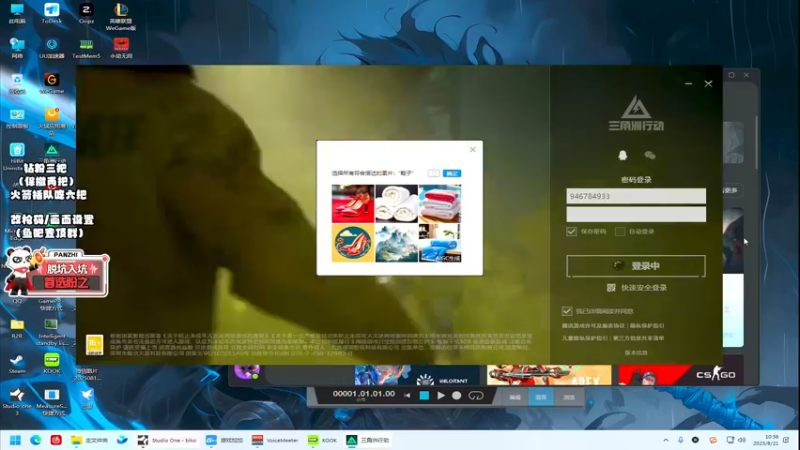Open Oopz desktop shortcut

[86, 13]
